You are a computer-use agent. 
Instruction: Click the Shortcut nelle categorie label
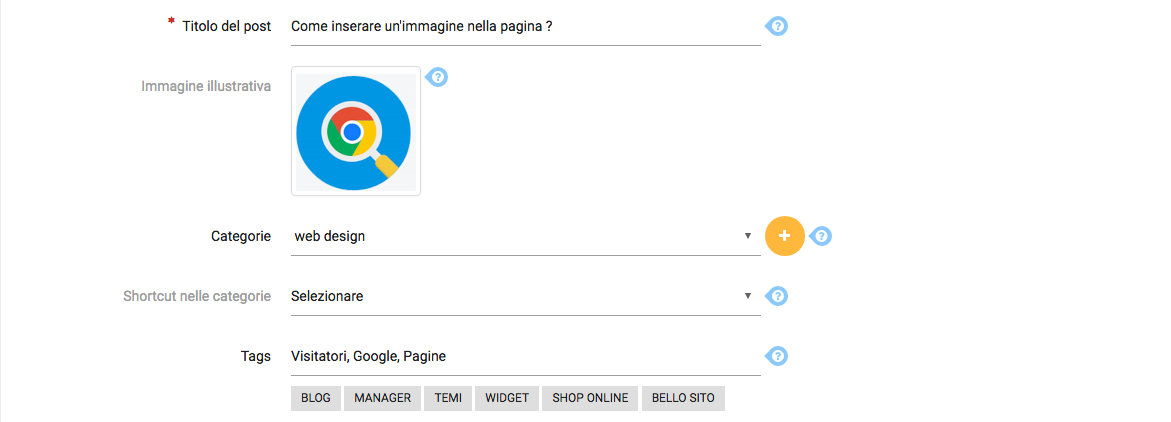tap(197, 296)
